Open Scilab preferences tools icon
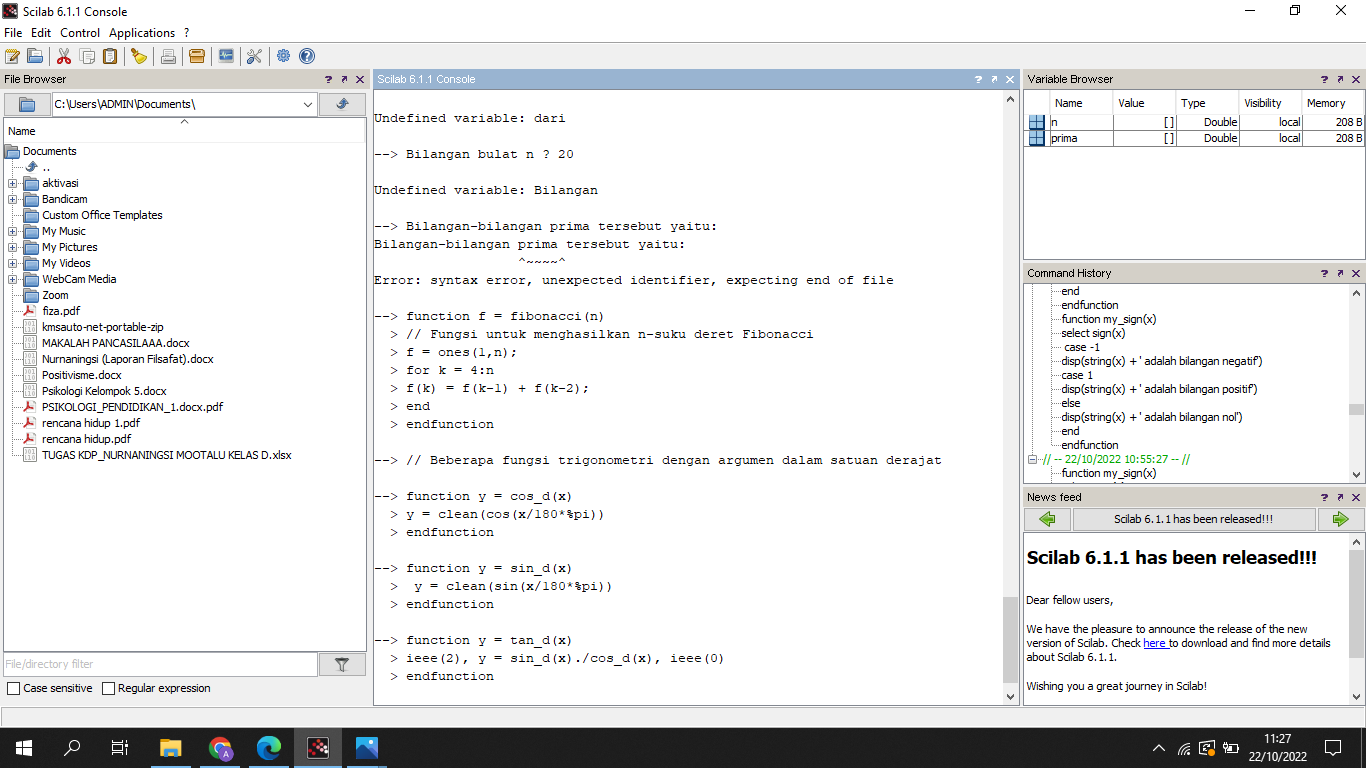 [x=254, y=56]
